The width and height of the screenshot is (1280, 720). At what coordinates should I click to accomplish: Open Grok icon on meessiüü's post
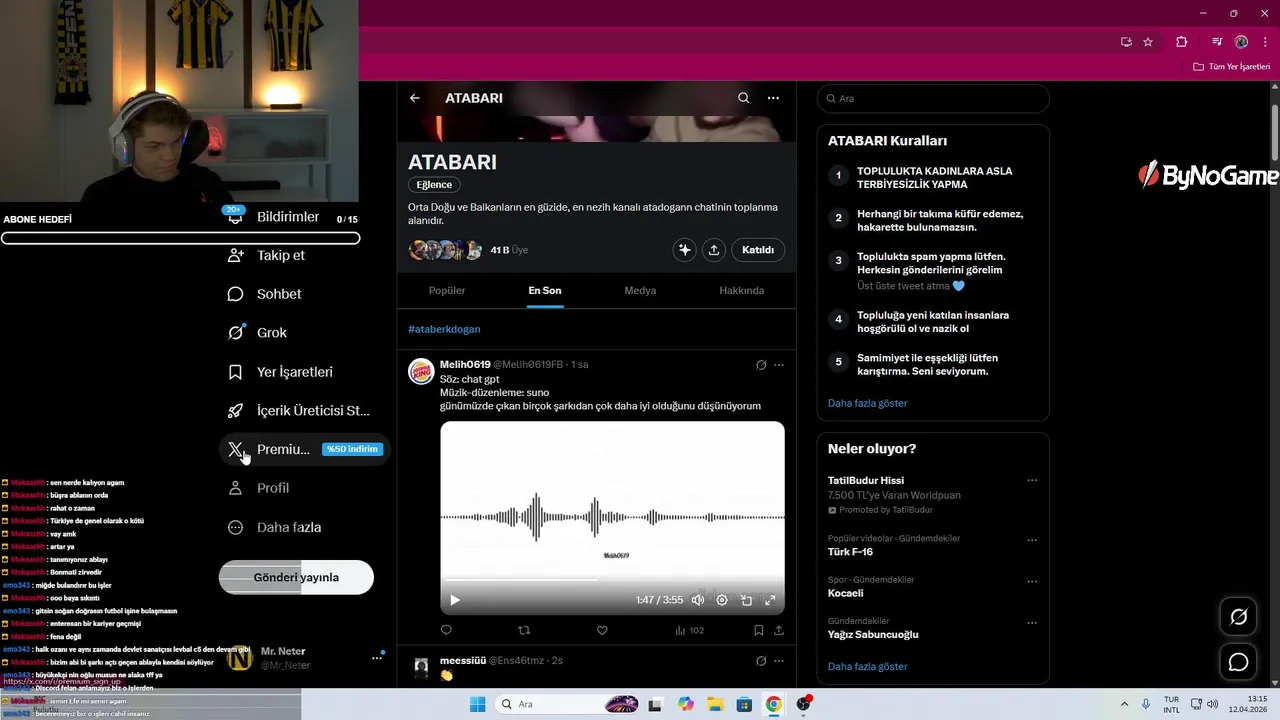[x=761, y=661]
